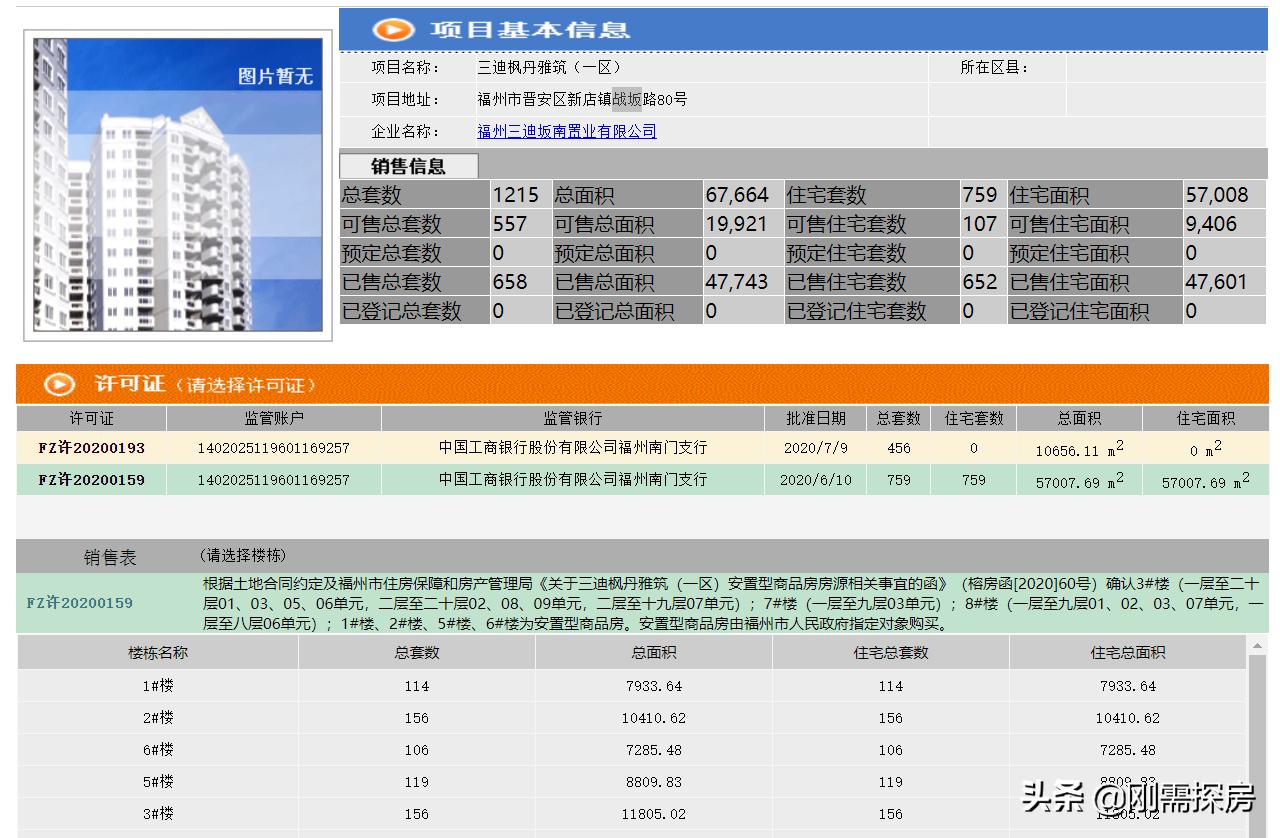Click the 楼栋名称 column header
Viewport: 1280px width, 838px height.
coord(155,654)
